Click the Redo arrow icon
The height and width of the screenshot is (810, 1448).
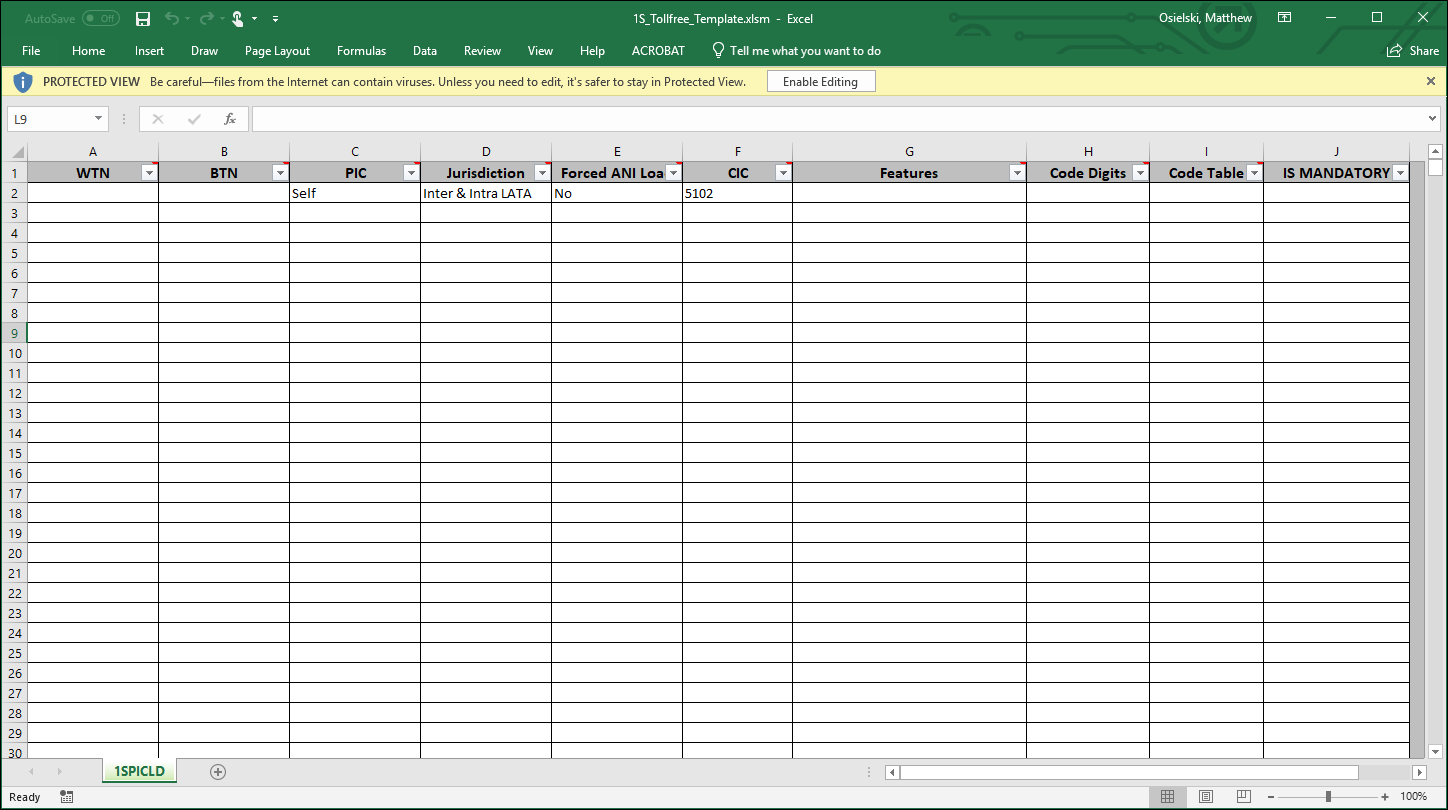[205, 19]
